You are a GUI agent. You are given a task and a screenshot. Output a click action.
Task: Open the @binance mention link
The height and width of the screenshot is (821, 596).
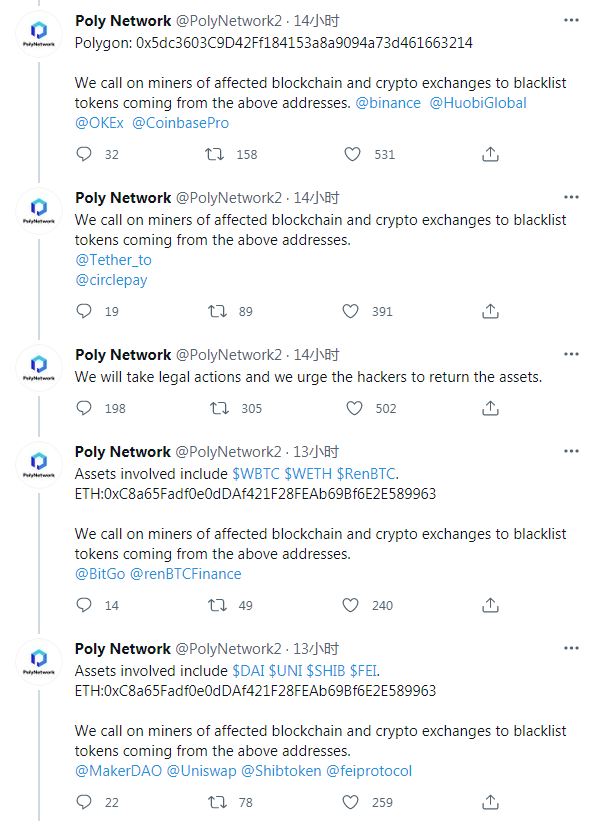pyautogui.click(x=388, y=103)
